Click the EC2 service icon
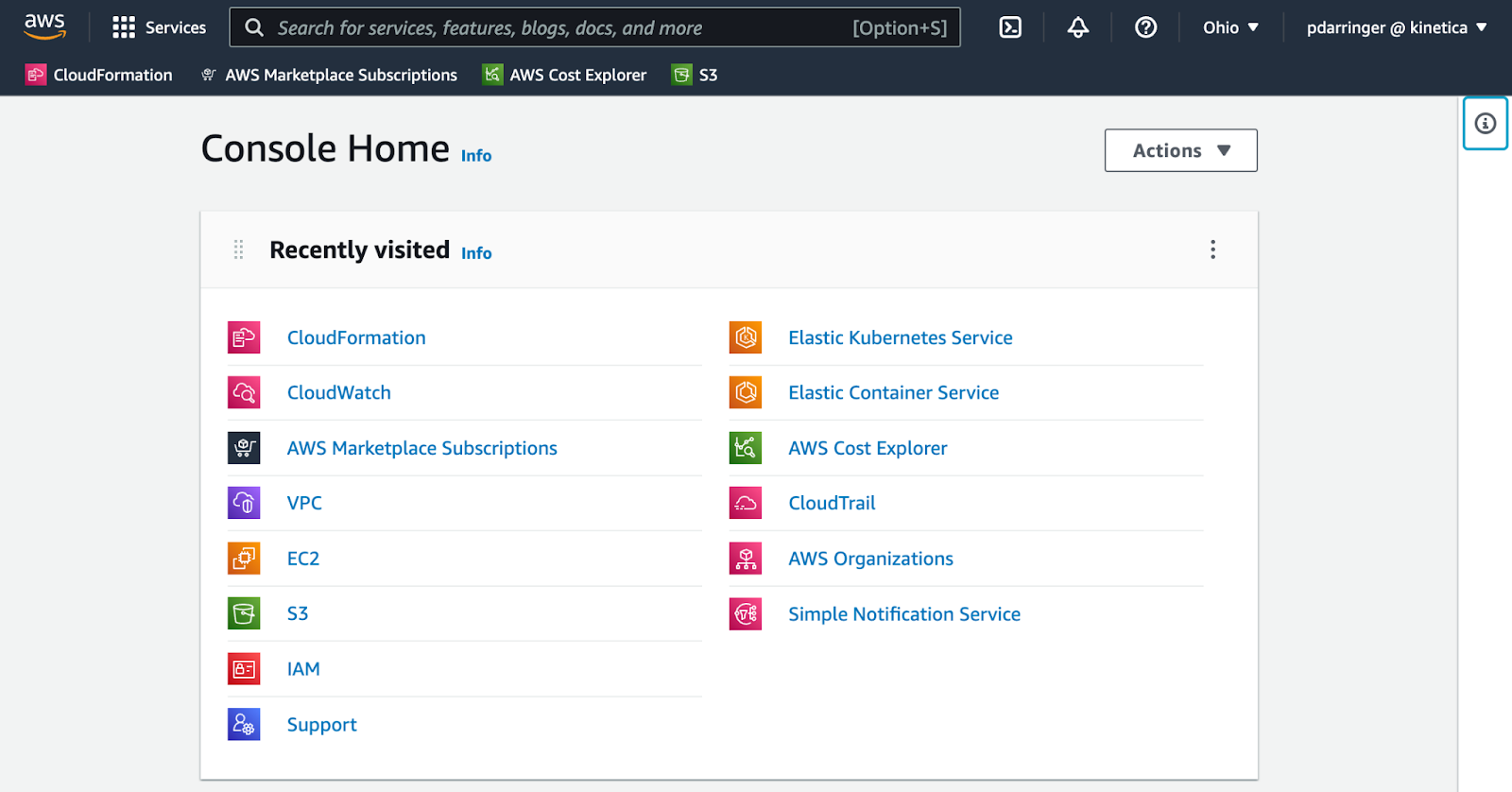Screen dimensions: 1512x792 coord(244,559)
